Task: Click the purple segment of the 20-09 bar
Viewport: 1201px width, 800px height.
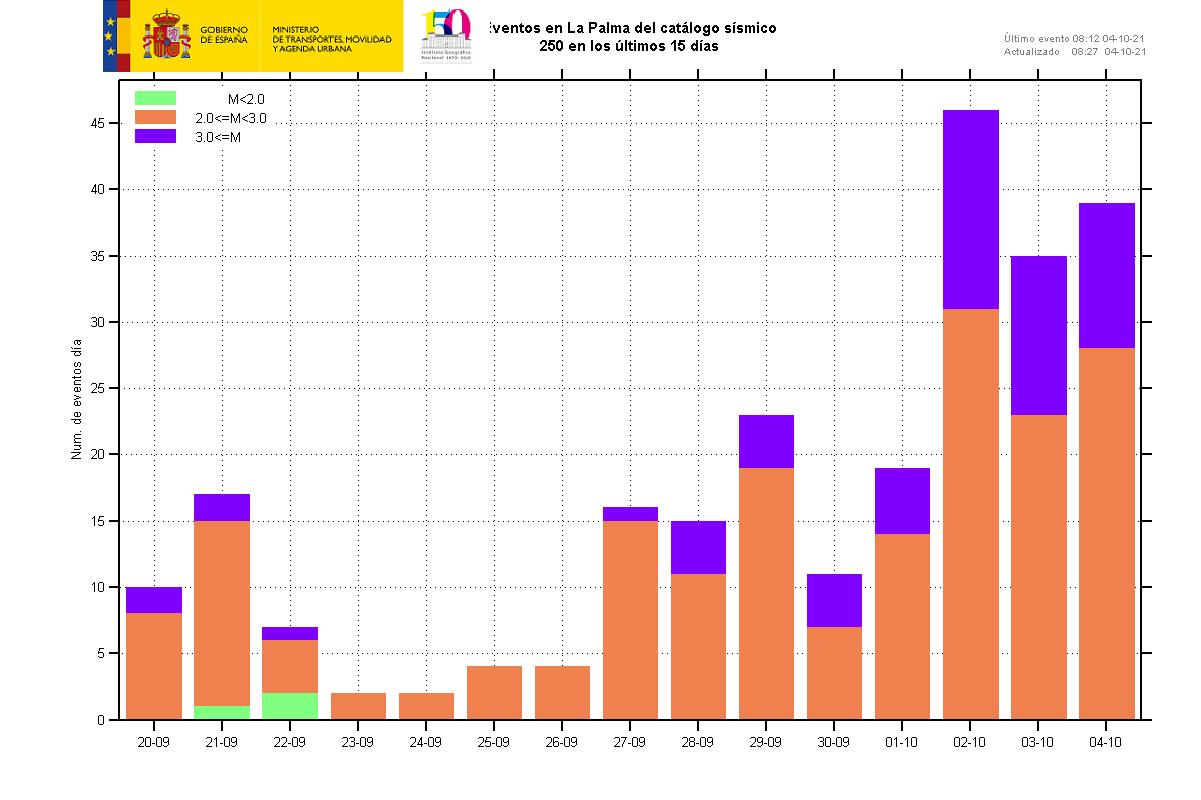Action: click(154, 600)
